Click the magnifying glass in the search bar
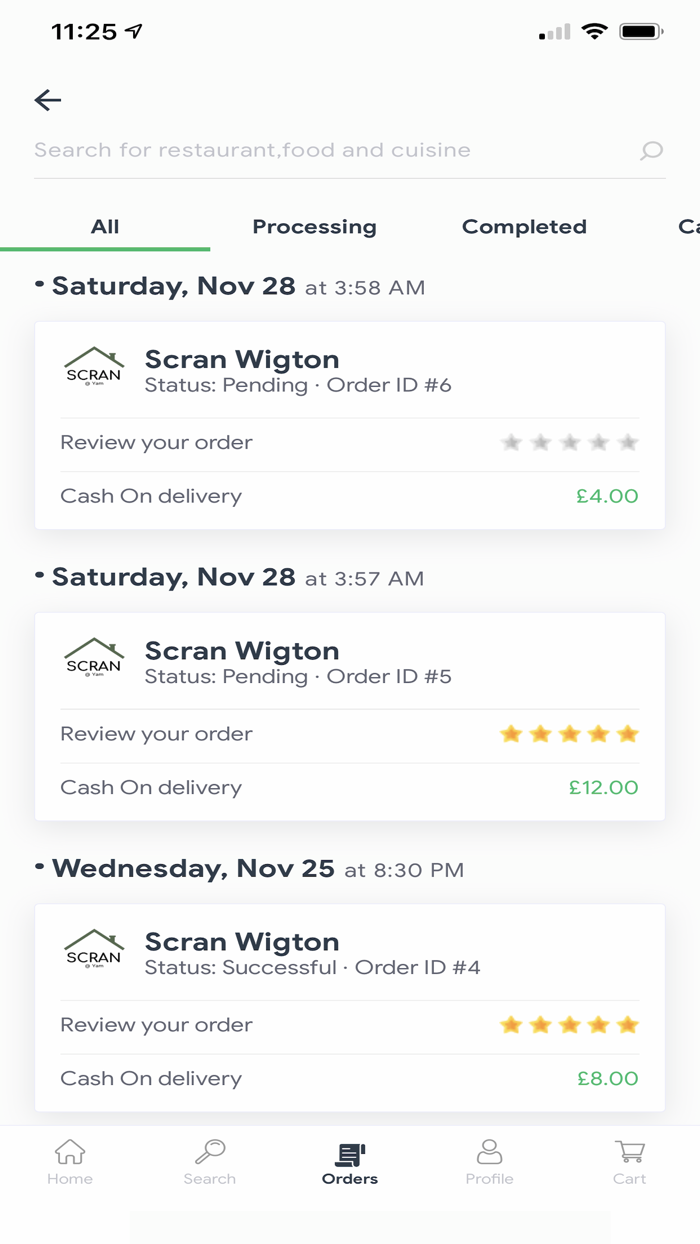 [650, 150]
